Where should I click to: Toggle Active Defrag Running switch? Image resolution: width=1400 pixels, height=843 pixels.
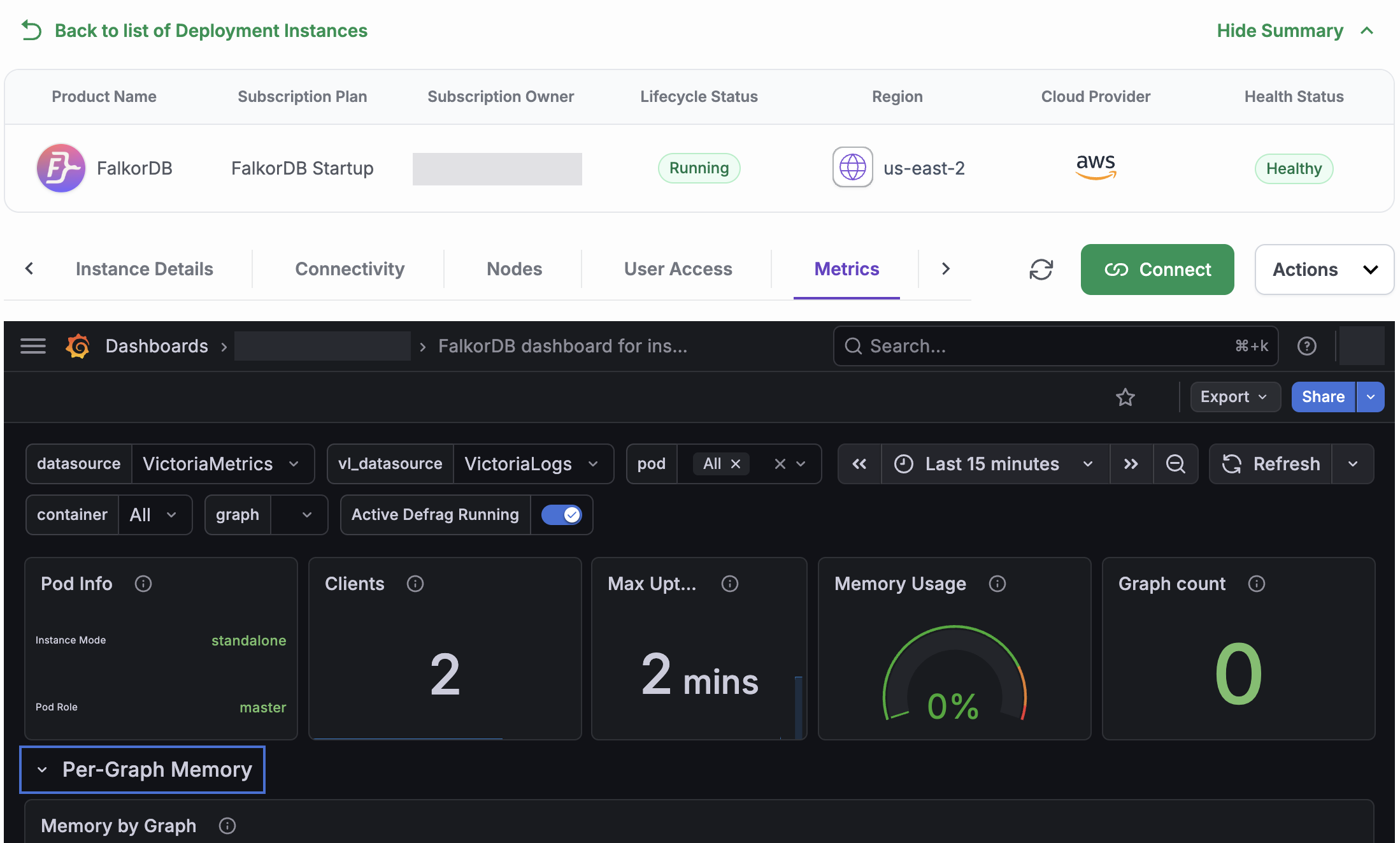[562, 515]
